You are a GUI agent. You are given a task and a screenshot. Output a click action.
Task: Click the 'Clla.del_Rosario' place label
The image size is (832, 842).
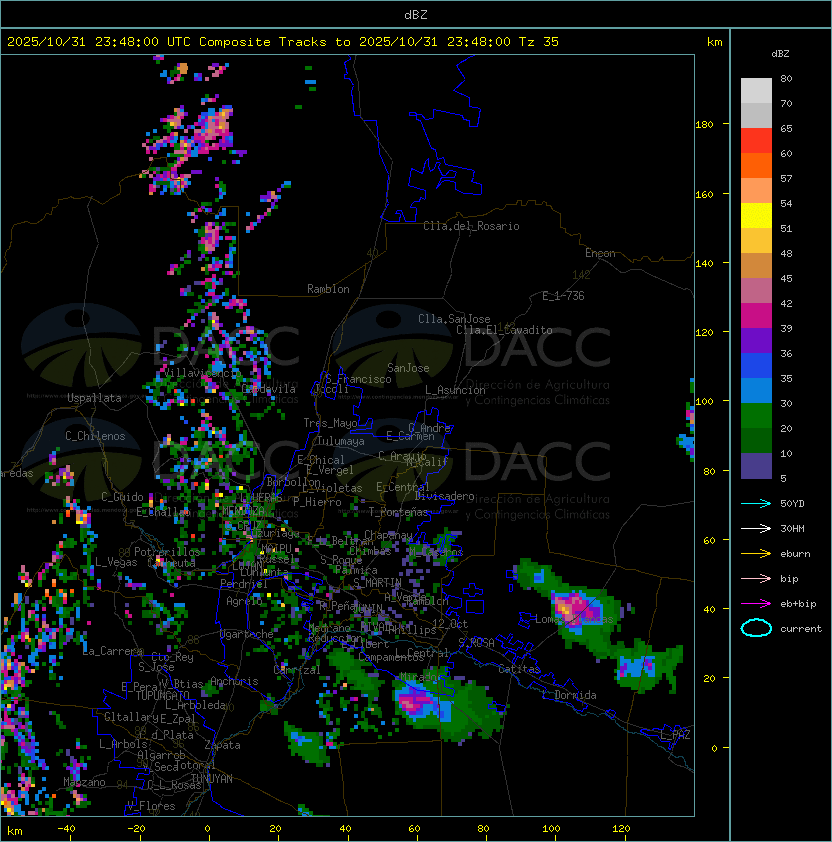[471, 226]
